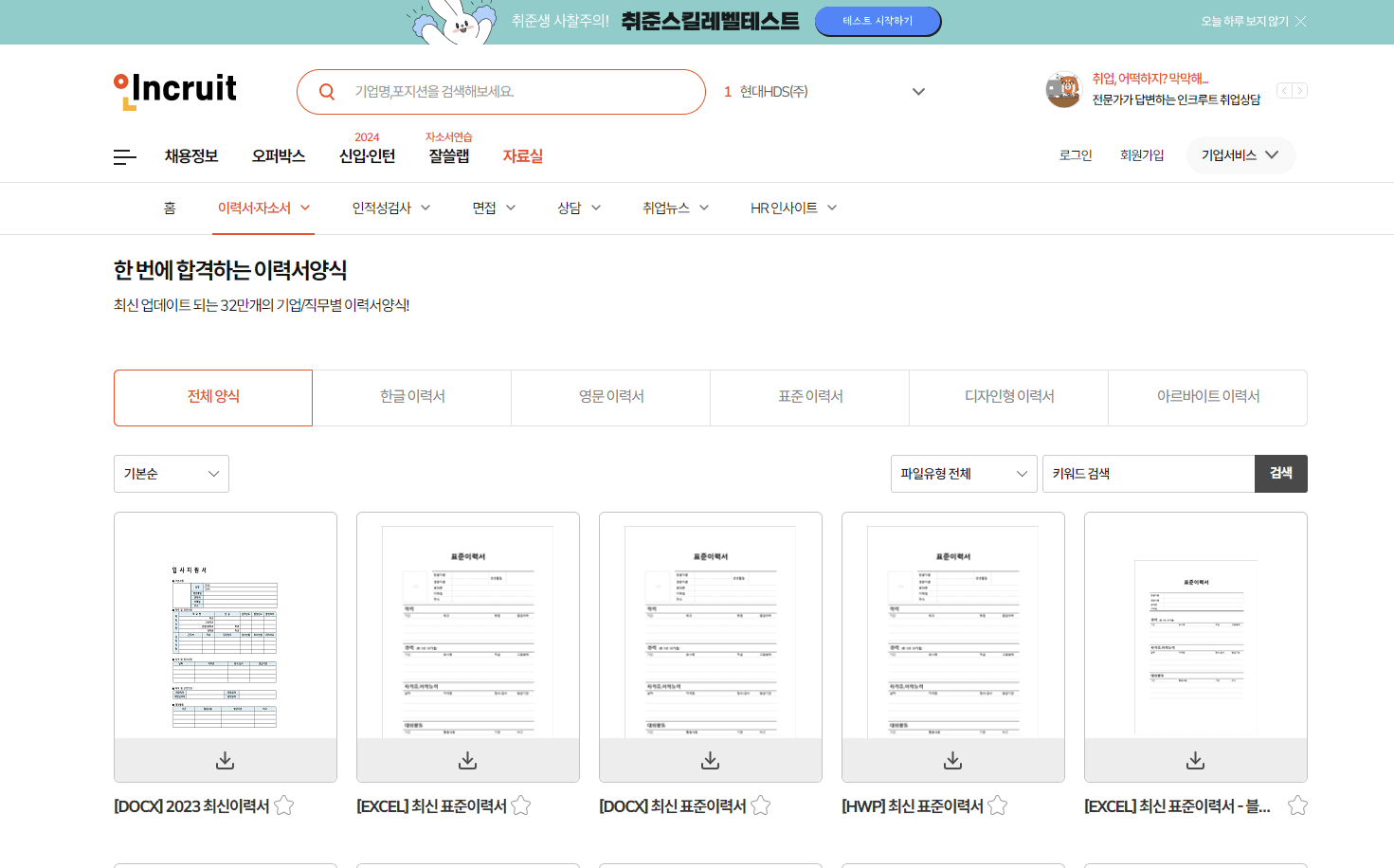Download the [EXCEL] 최신 표준이력서 template
Screen dimensions: 1394x868
[467, 759]
